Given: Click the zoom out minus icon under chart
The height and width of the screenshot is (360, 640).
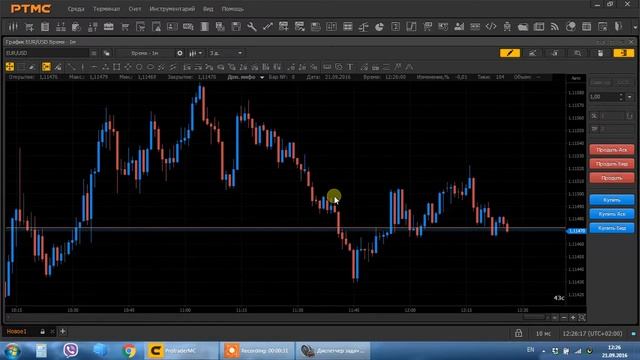Looking at the screenshot, I should [564, 317].
